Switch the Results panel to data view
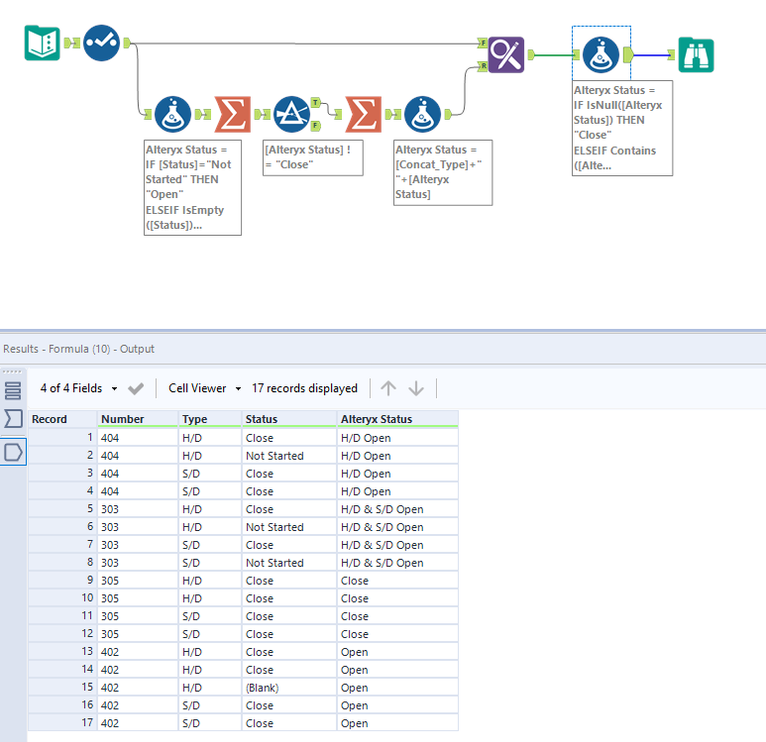The image size is (766, 742). coord(13,452)
